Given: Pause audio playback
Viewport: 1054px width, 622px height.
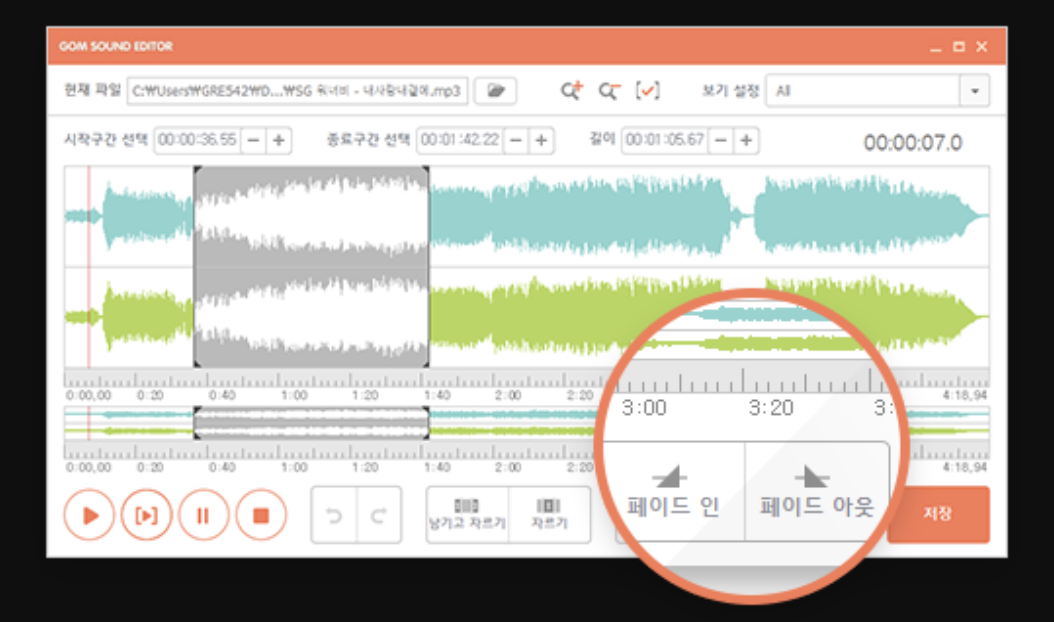Looking at the screenshot, I should point(204,515).
